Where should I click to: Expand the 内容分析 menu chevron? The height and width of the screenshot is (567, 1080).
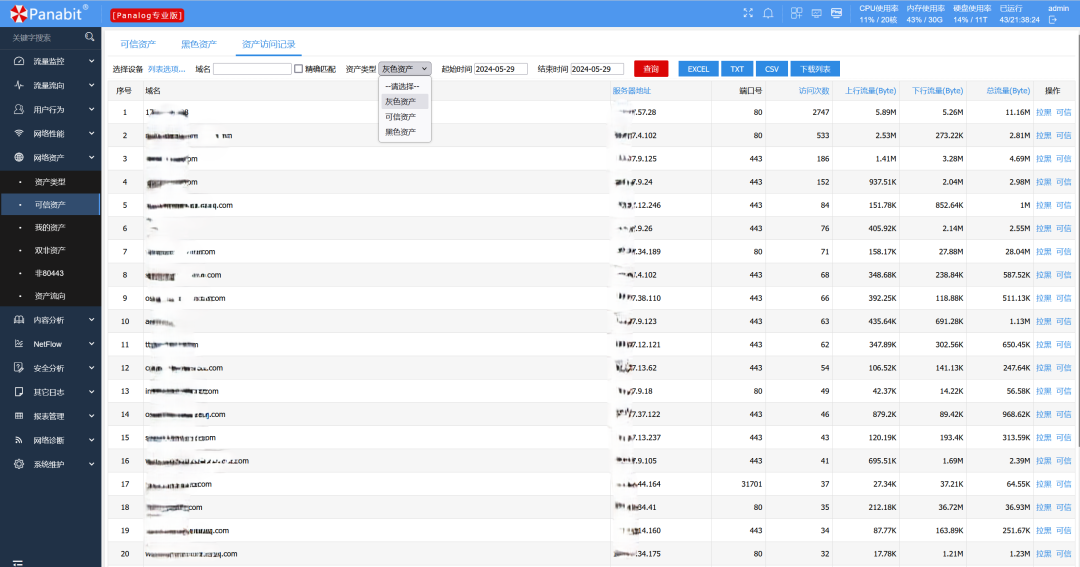pyautogui.click(x=92, y=320)
